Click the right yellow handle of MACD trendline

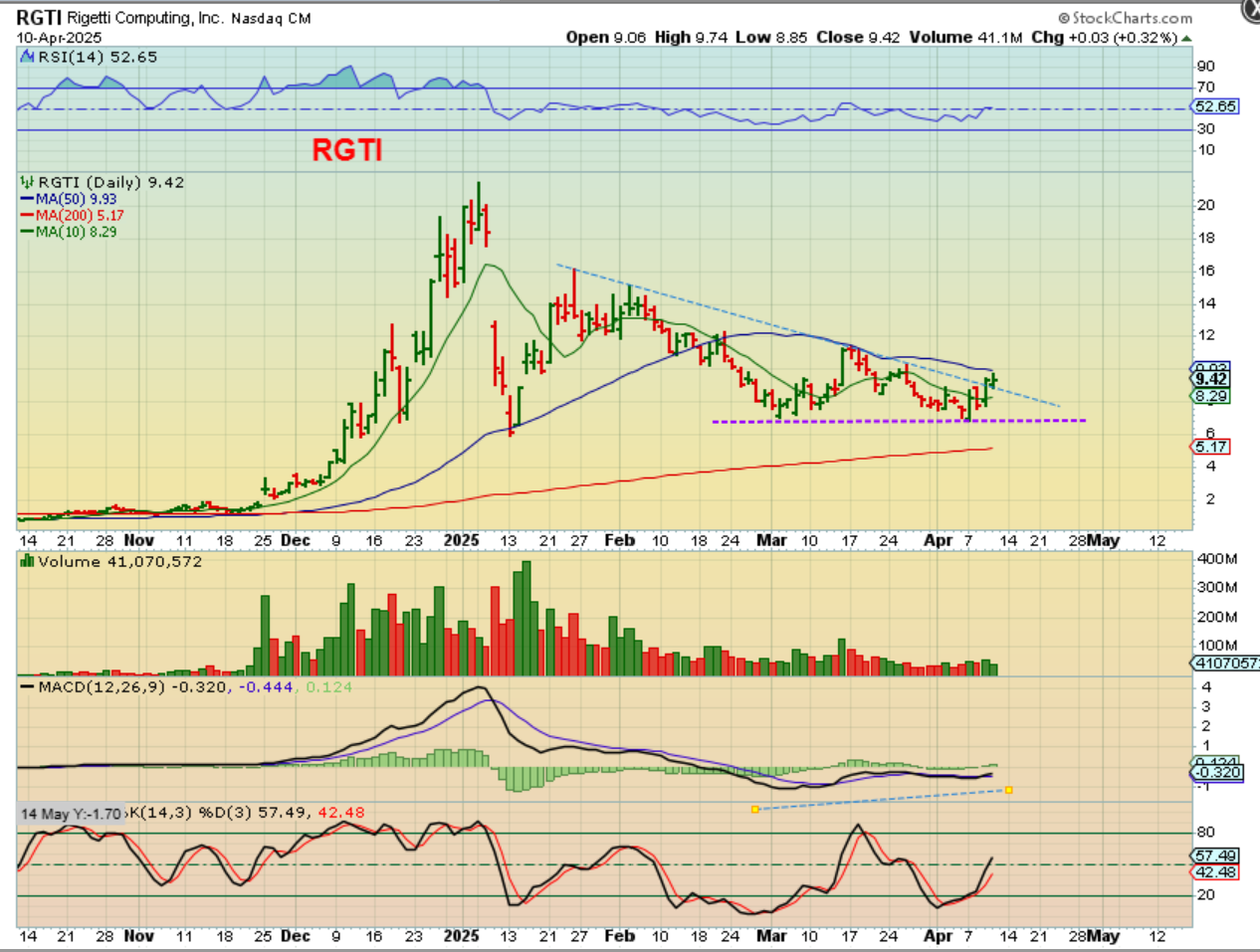1009,790
